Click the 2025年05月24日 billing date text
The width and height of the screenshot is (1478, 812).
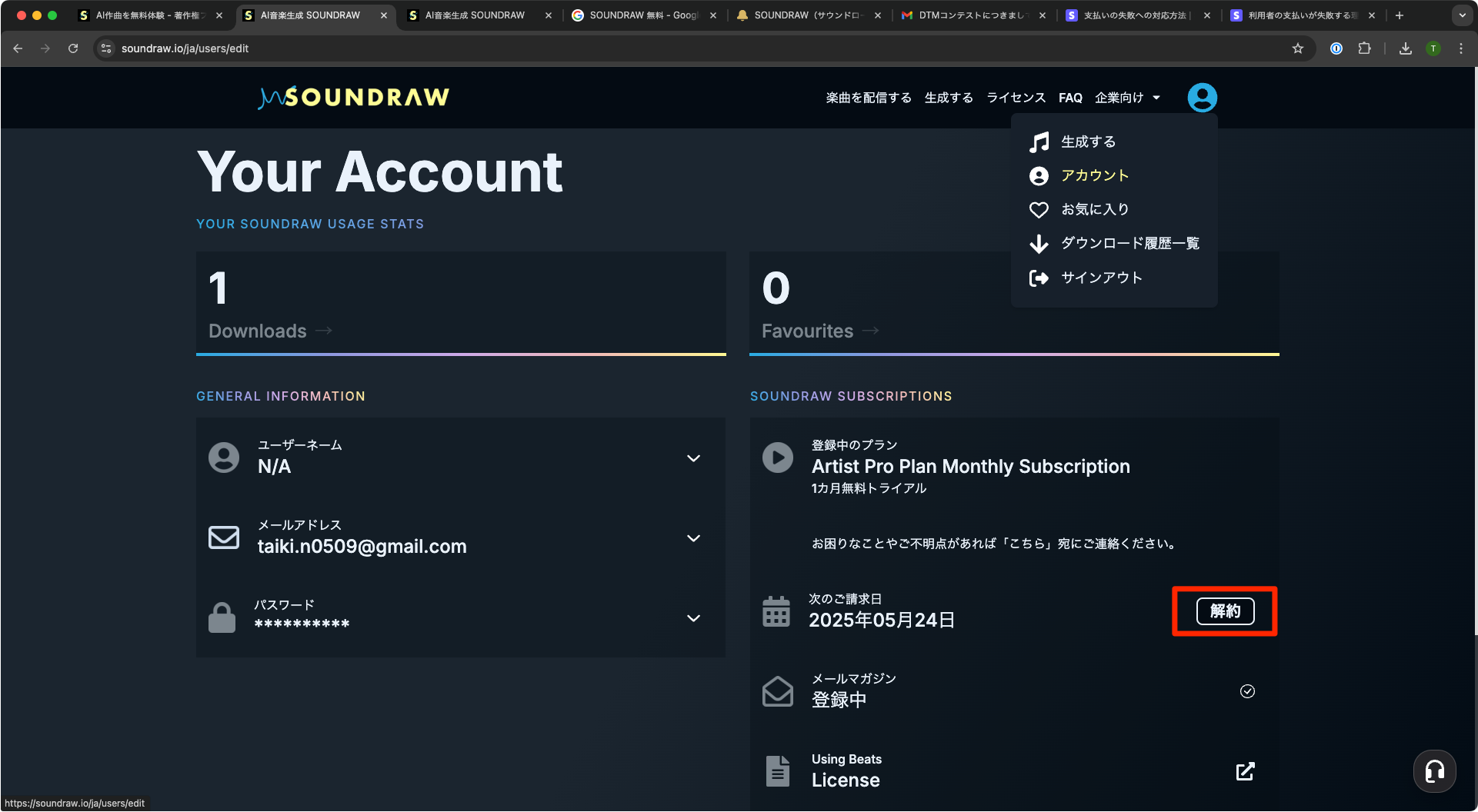click(x=882, y=620)
